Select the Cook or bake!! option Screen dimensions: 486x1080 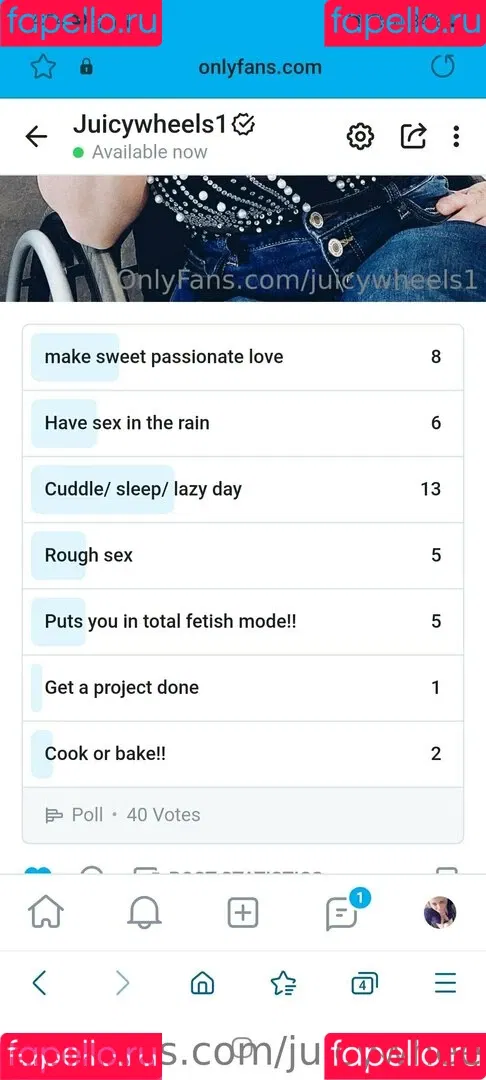[243, 754]
